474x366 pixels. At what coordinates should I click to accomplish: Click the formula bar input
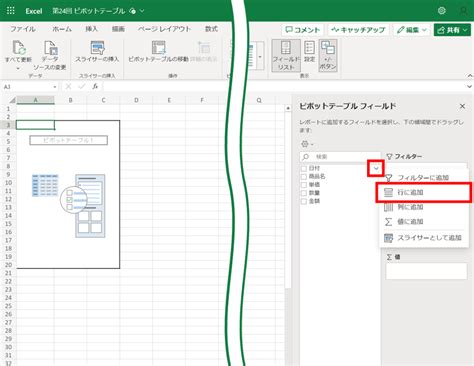coord(283,87)
